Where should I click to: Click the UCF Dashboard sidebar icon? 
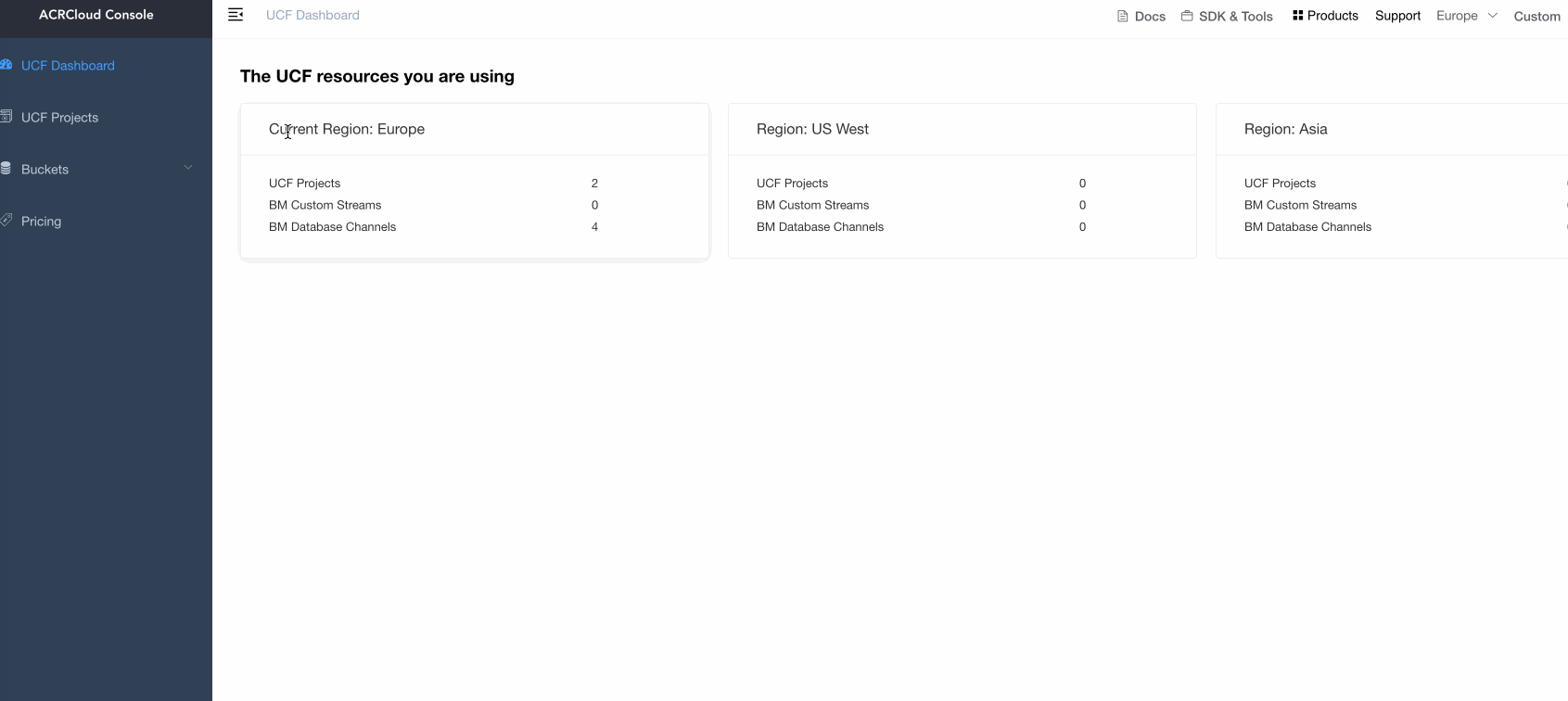point(6,65)
